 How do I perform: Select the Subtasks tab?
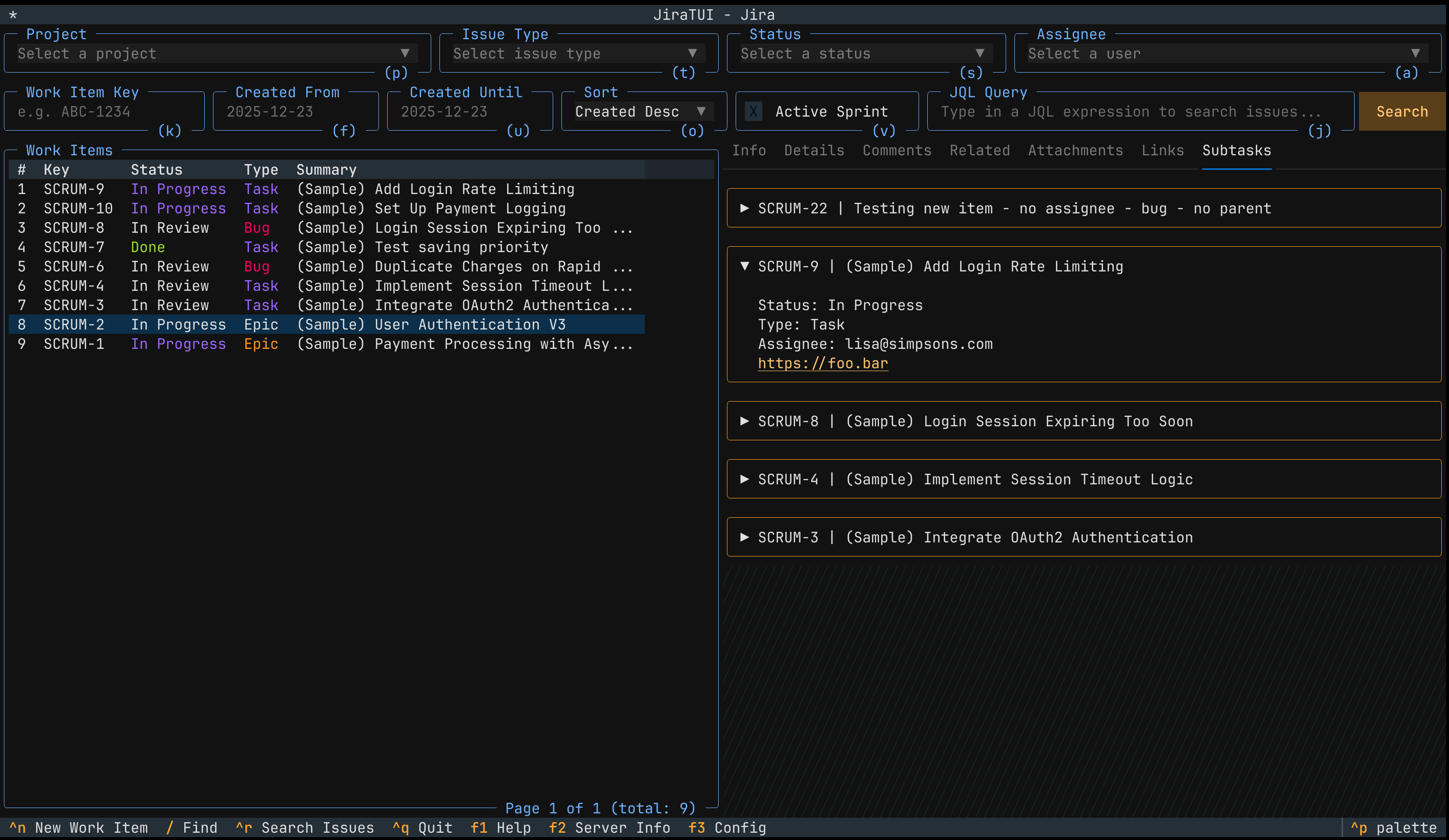coord(1237,150)
